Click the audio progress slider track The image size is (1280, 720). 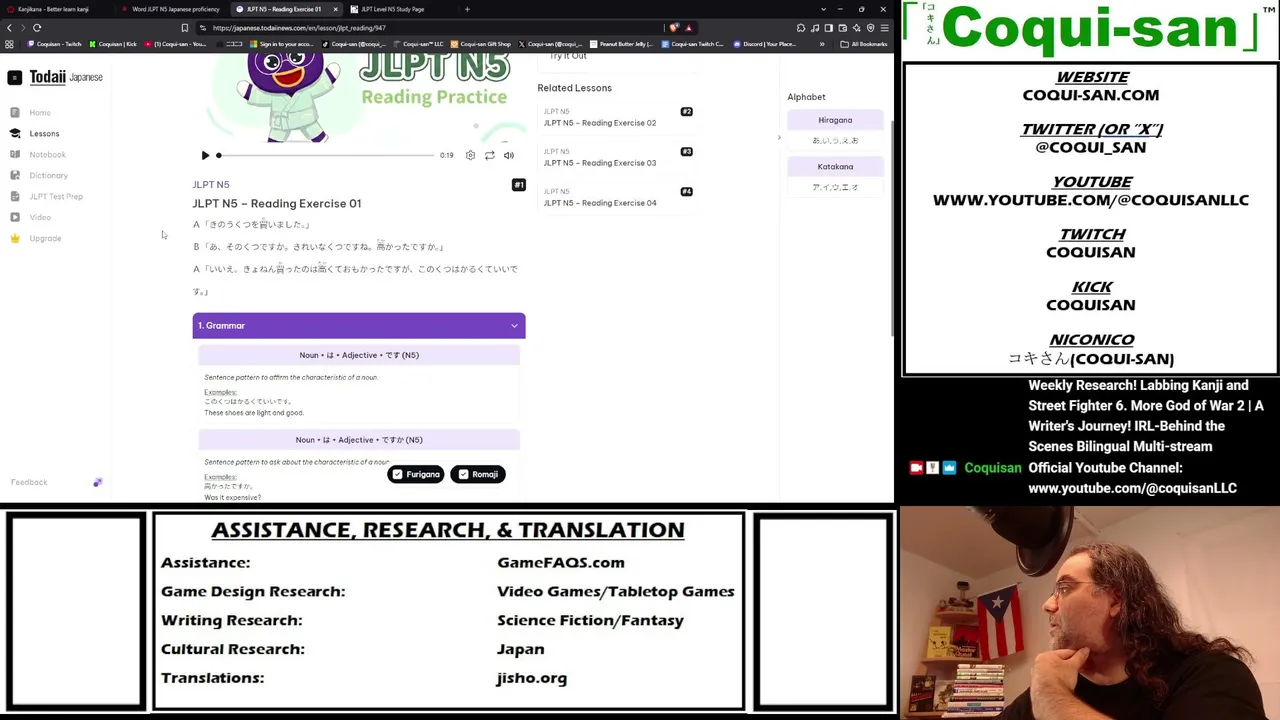click(x=326, y=155)
